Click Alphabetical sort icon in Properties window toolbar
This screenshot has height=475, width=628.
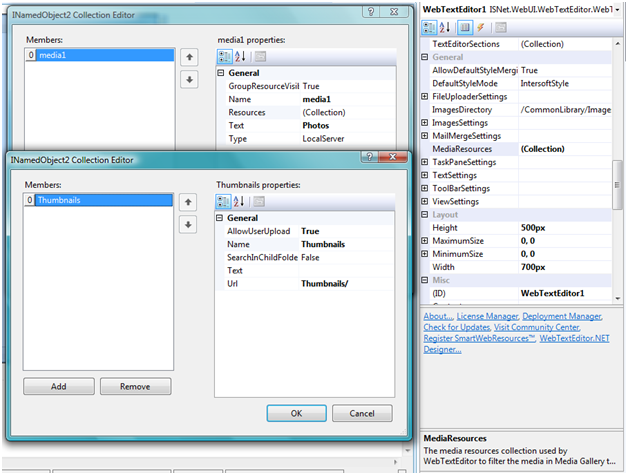coord(446,28)
